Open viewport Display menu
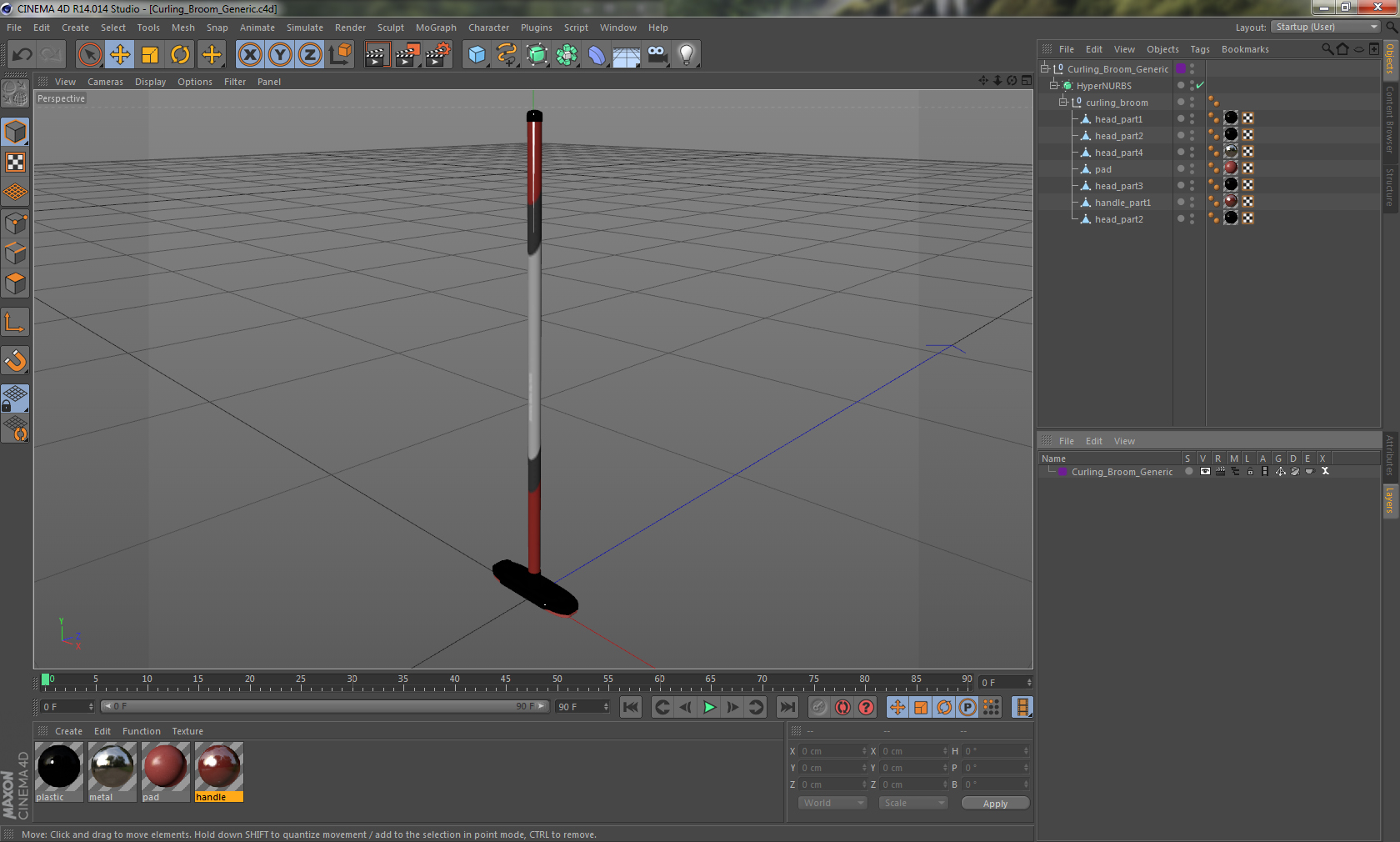Screen dimensions: 1400x842 (x=150, y=82)
